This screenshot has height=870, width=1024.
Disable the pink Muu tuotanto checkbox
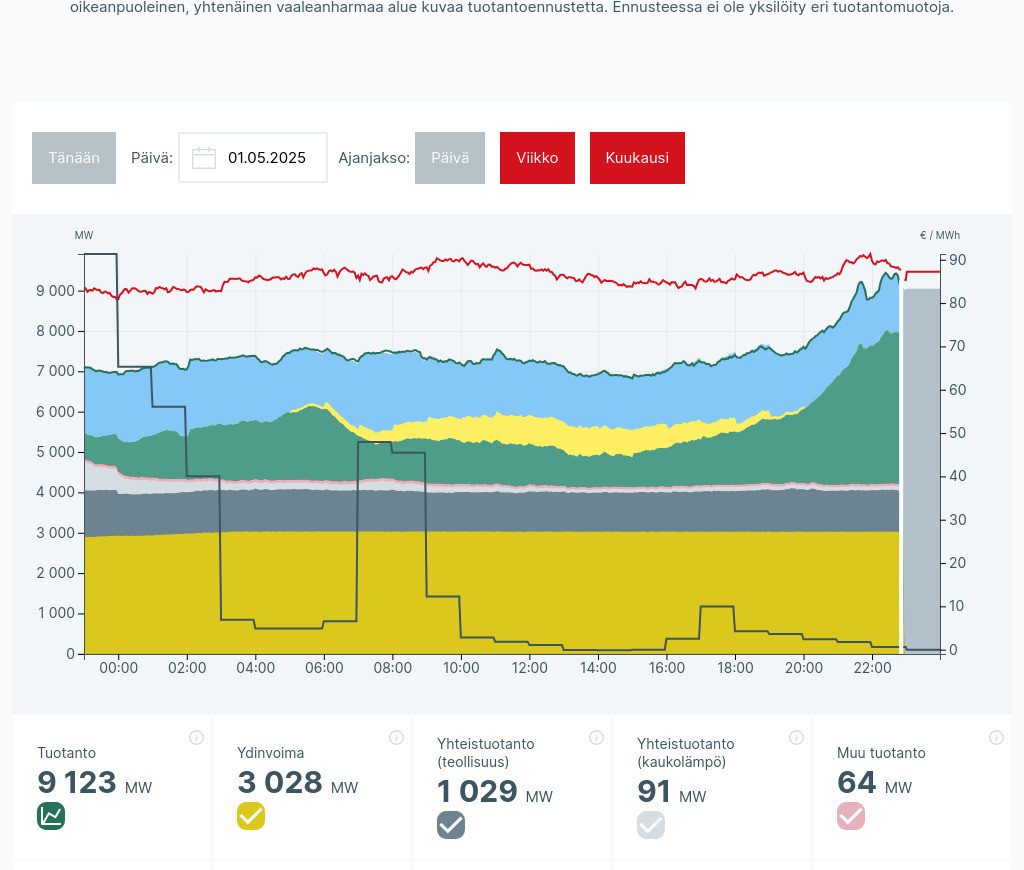click(851, 816)
